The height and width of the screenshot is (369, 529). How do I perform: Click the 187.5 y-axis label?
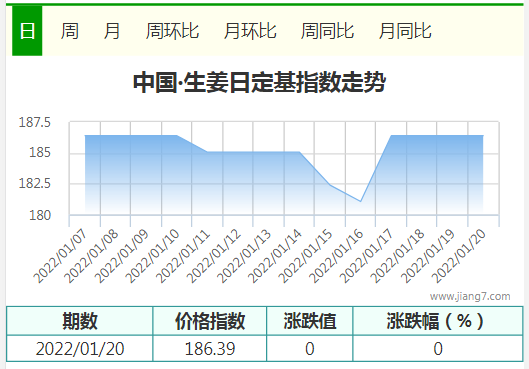click(x=34, y=122)
